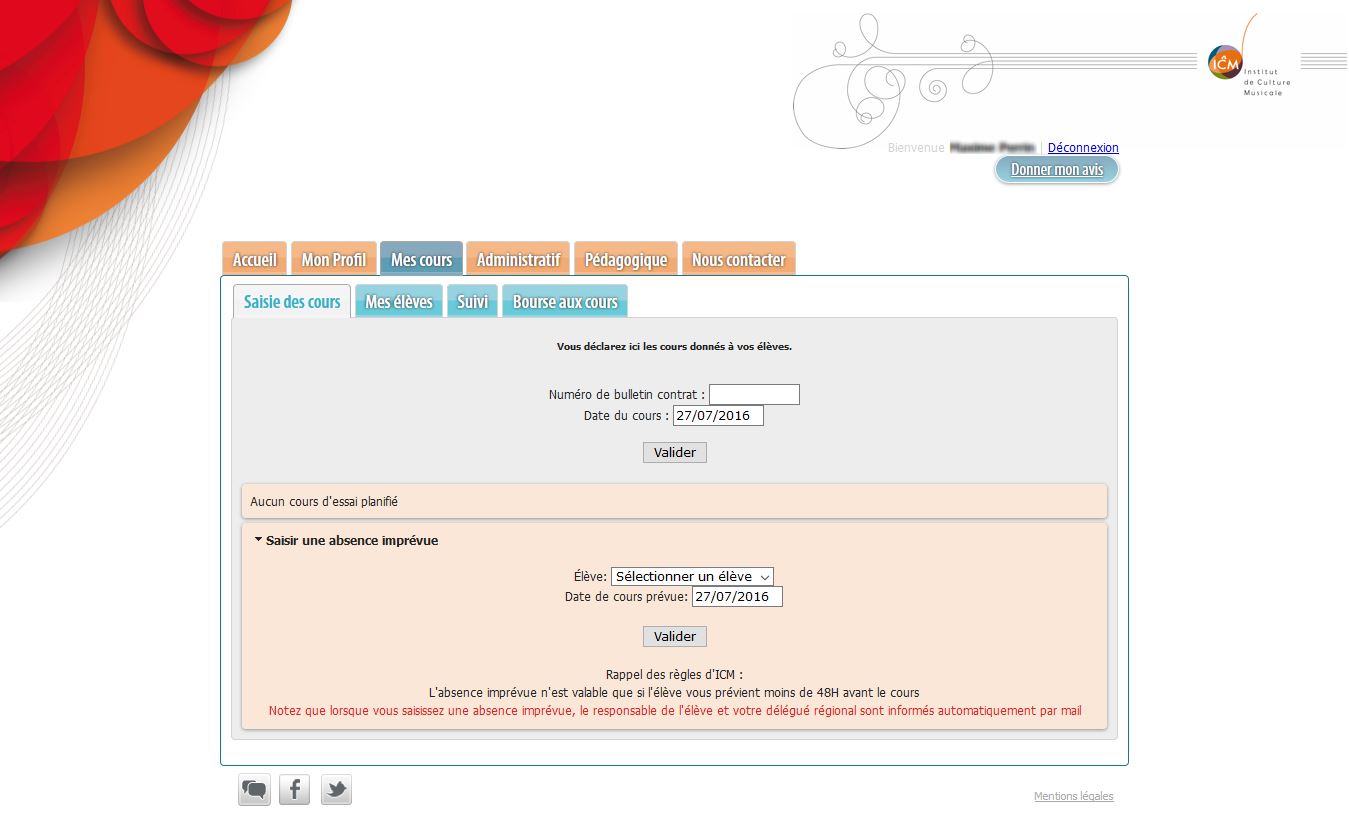
Task: Collapse the Saisir une absence imprévue section
Action: [346, 540]
